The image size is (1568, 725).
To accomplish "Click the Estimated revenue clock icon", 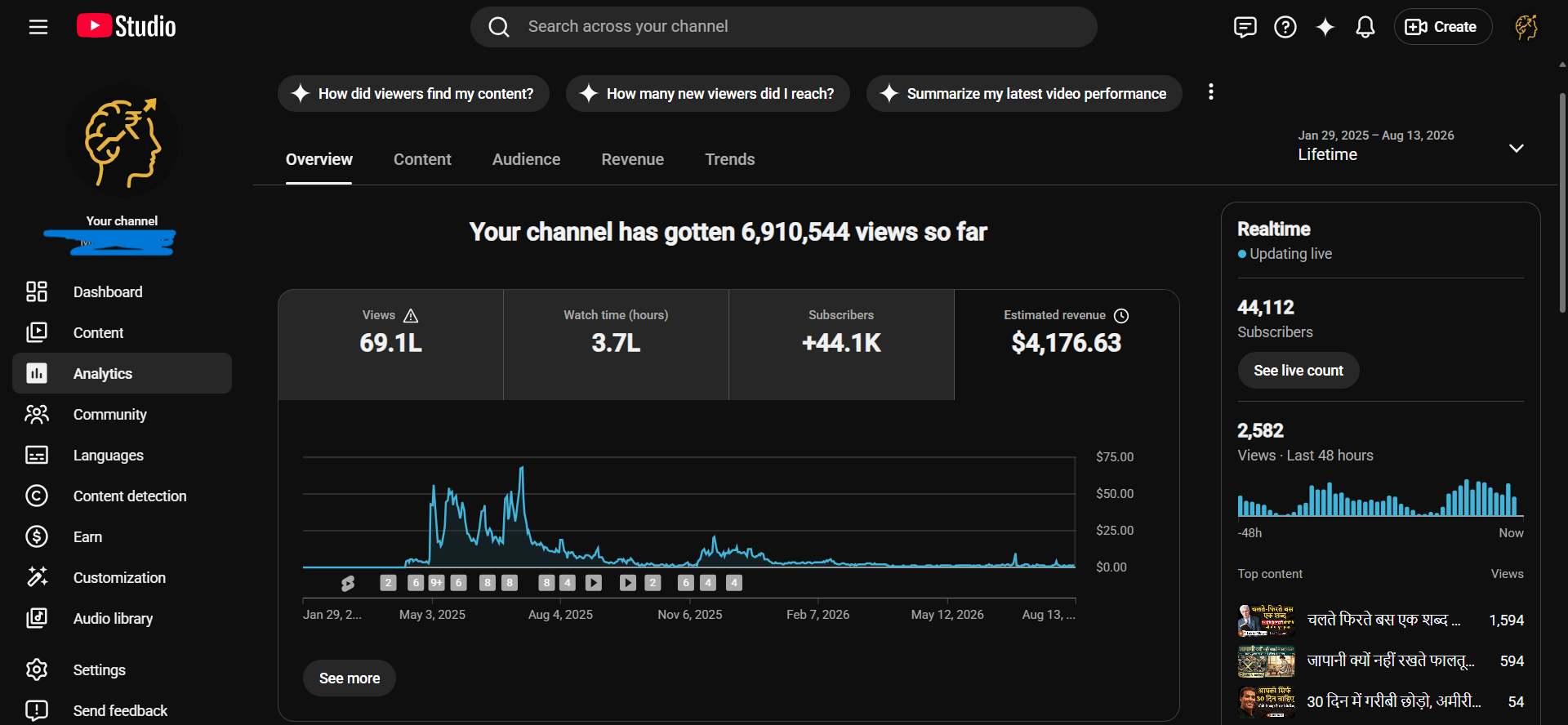I will point(1121,315).
